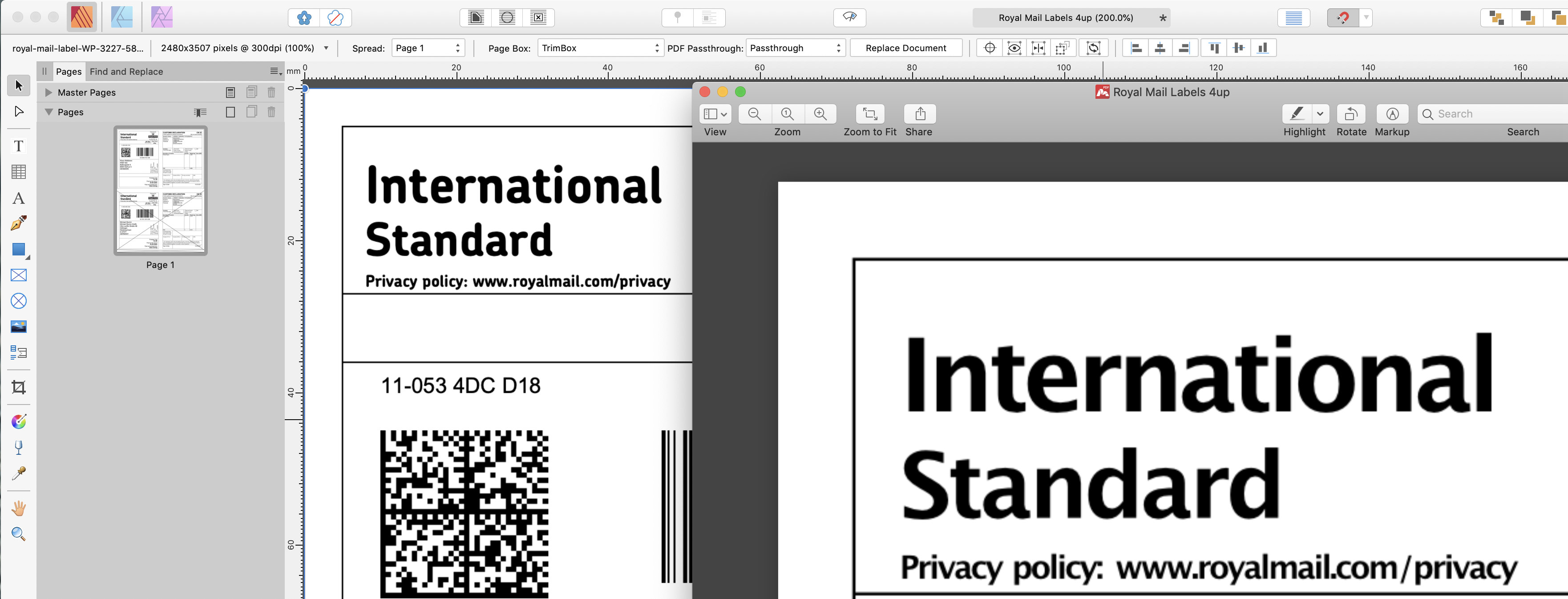Open the Page Box dropdown showing TrimBox
Screen dimensions: 1568x599
599,48
